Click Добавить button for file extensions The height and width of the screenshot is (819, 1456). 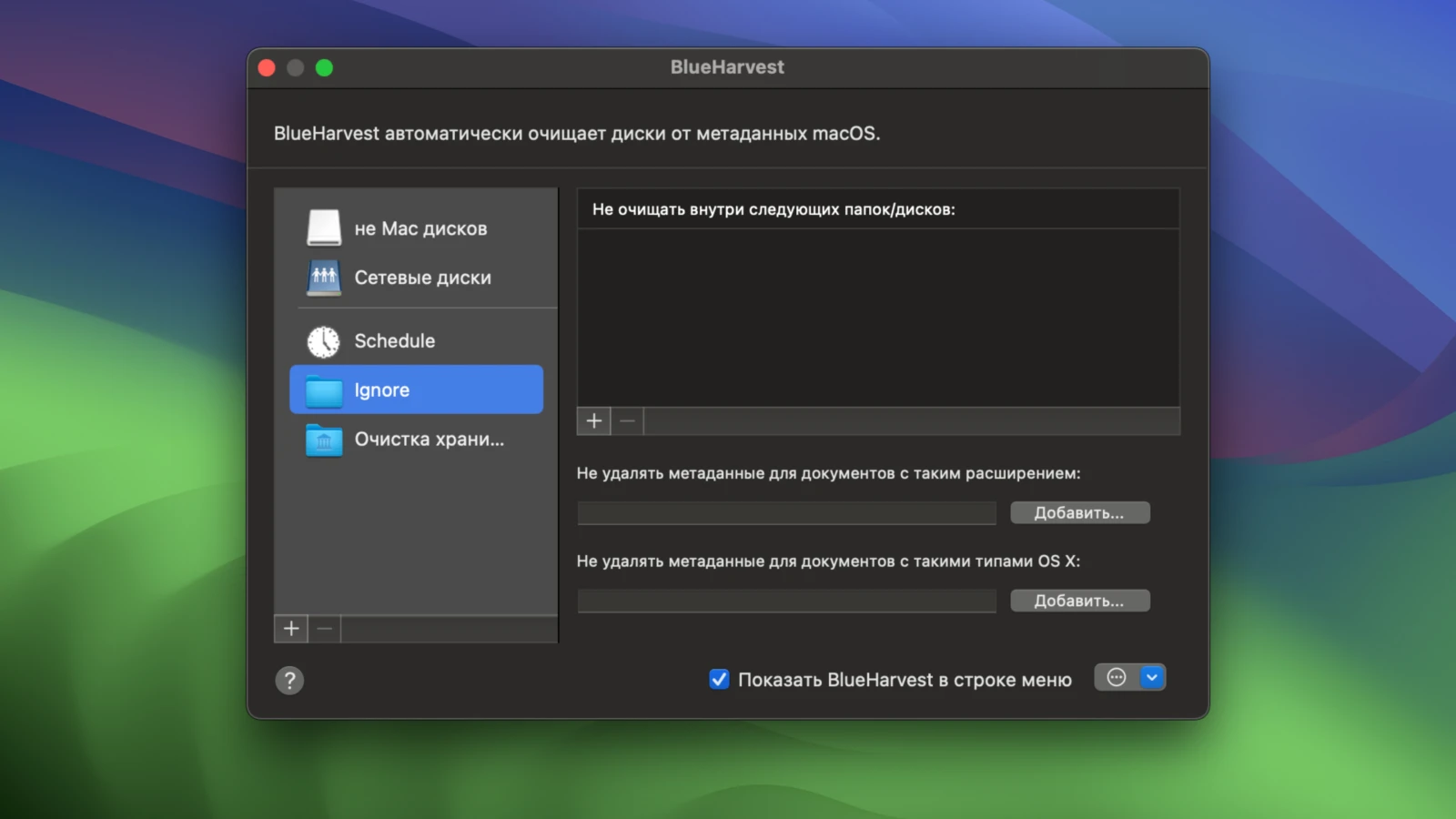pyautogui.click(x=1079, y=513)
